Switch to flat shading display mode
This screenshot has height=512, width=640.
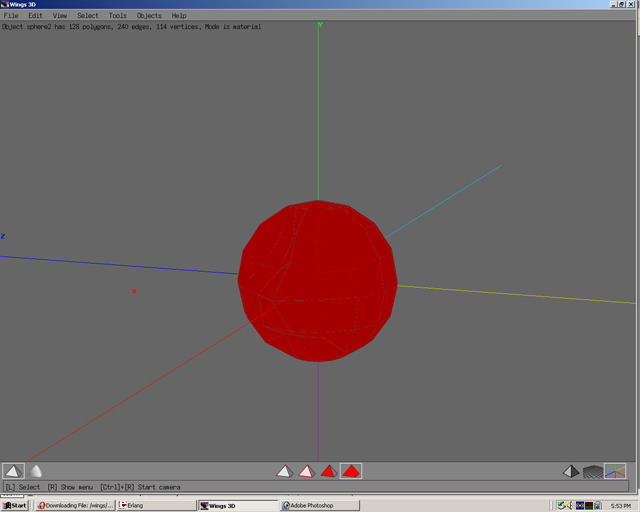click(x=13, y=471)
